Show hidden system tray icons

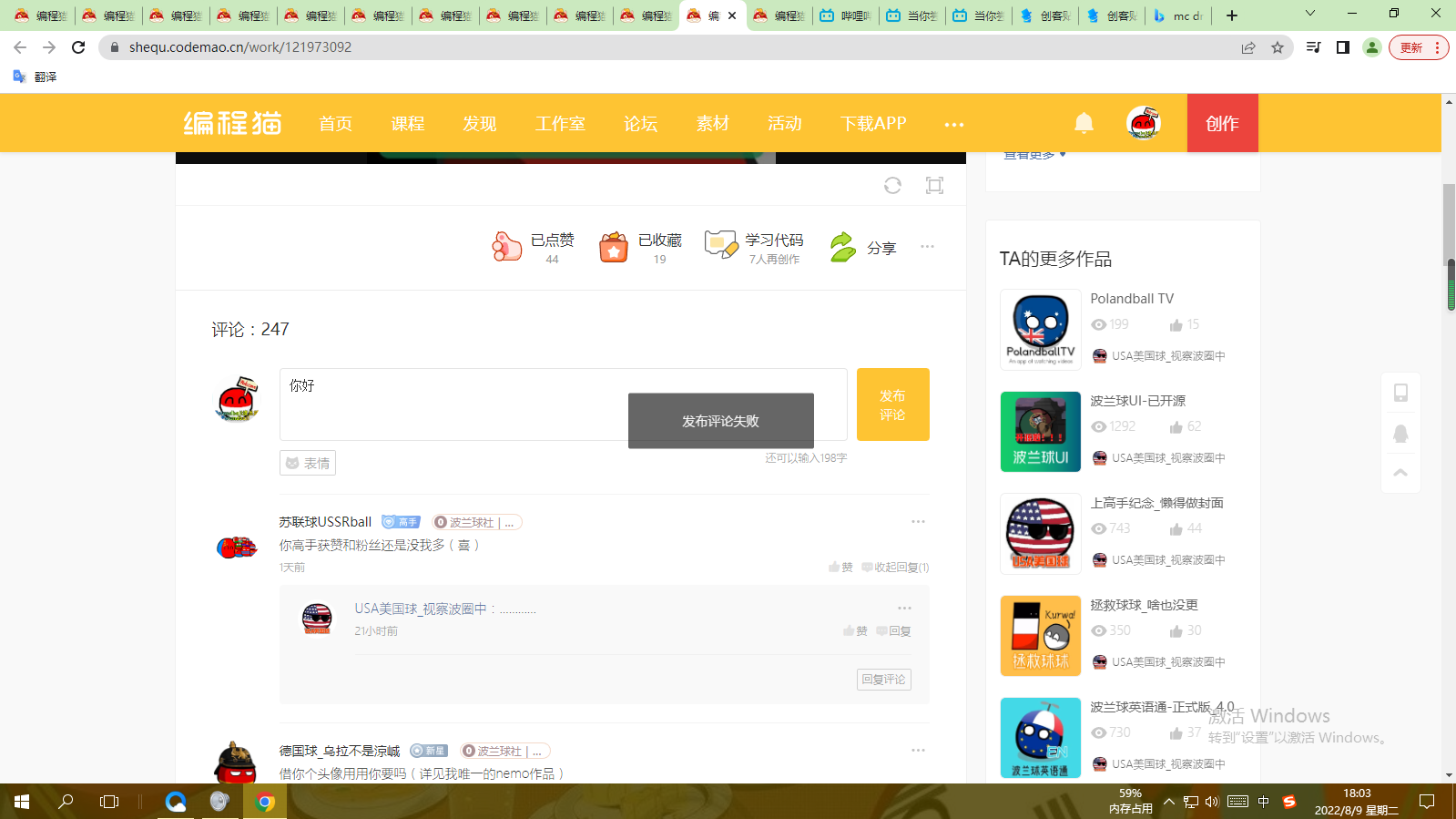pyautogui.click(x=1169, y=802)
